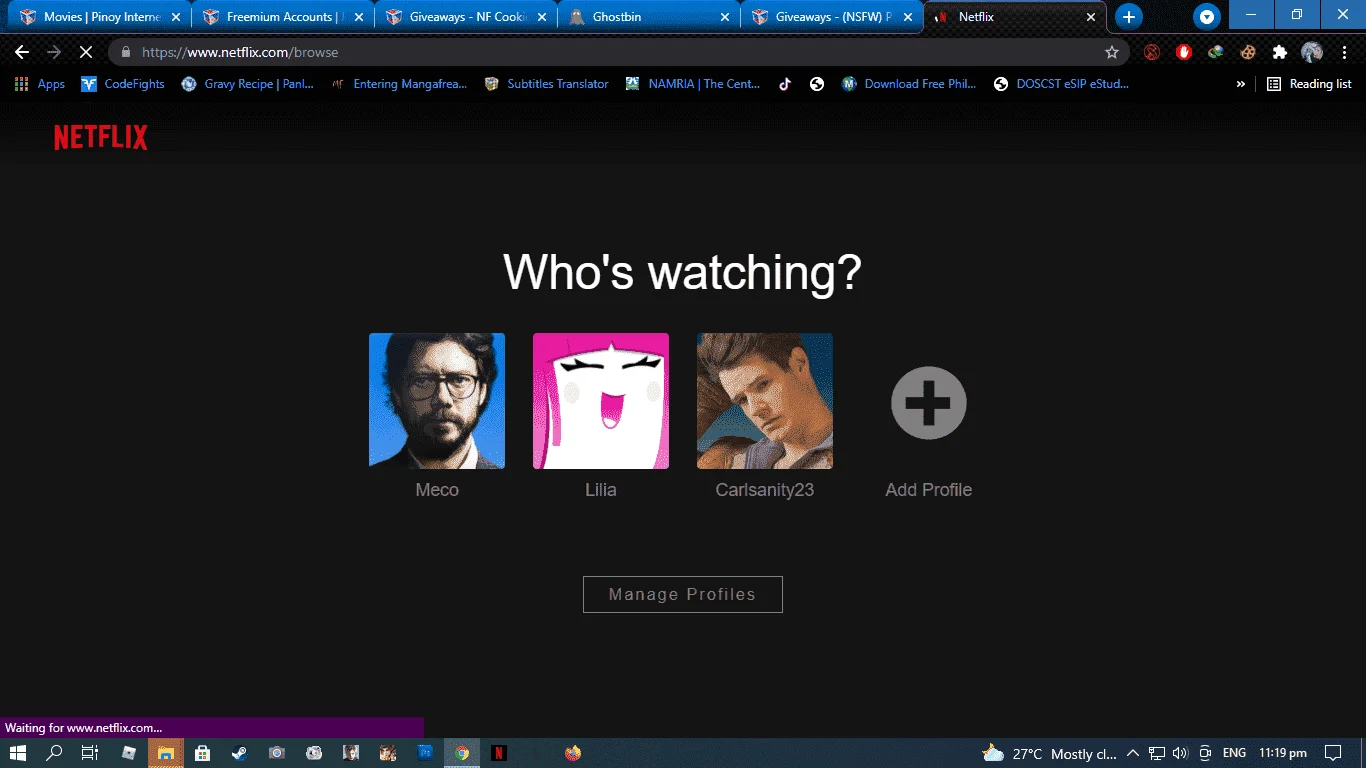This screenshot has height=768, width=1366.
Task: Click the browser forward arrow
Action: 54,52
